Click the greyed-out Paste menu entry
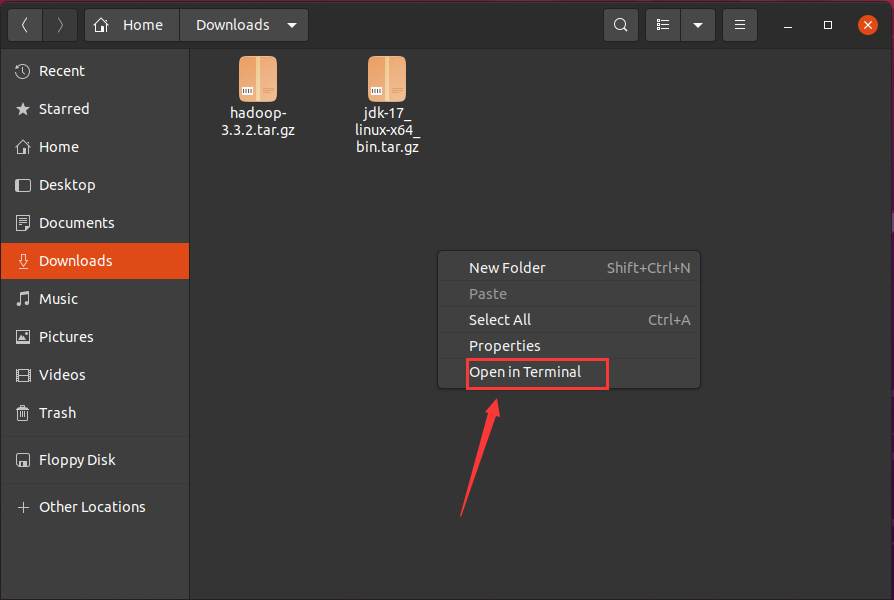Screen dimensions: 894x600 pyautogui.click(x=569, y=294)
